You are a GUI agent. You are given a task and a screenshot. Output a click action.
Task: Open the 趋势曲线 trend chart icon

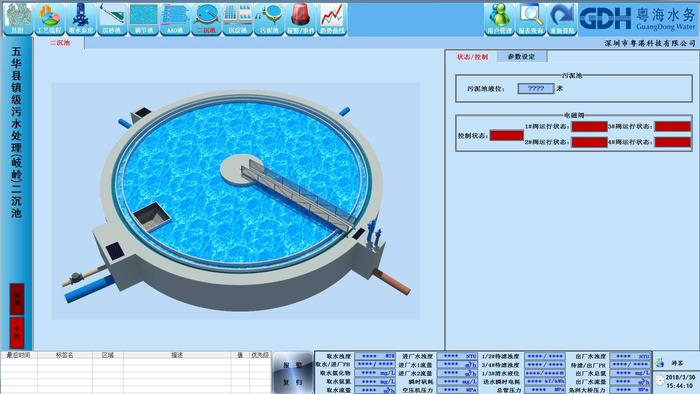coord(332,19)
